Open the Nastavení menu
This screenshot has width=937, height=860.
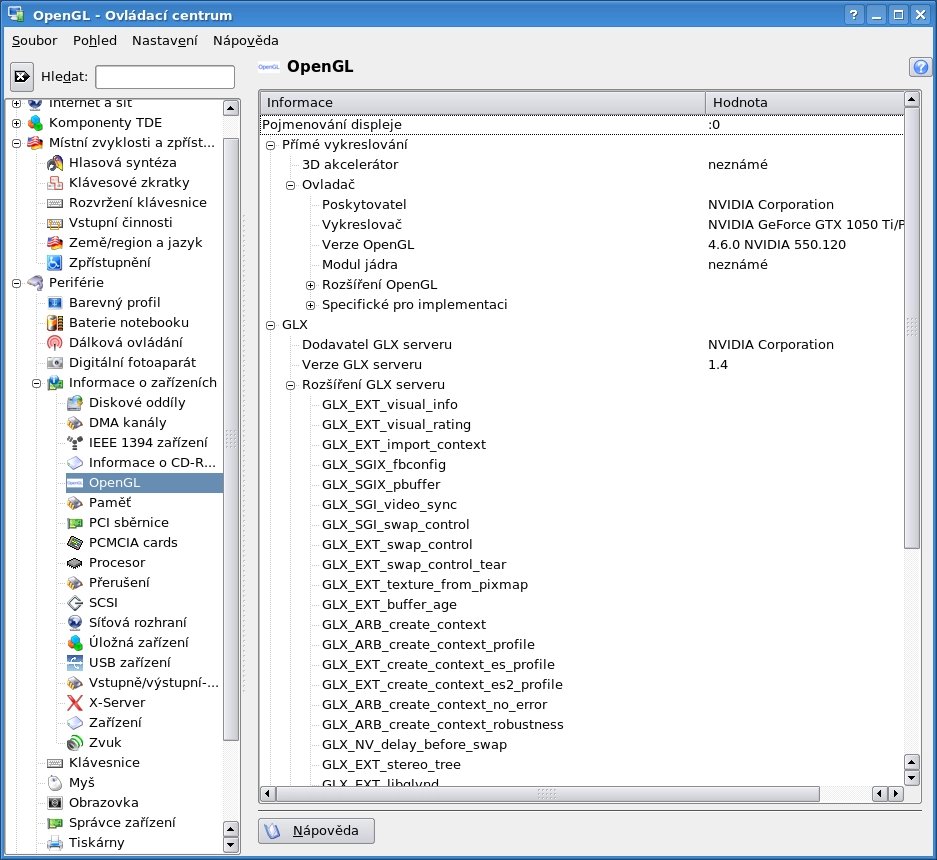[x=165, y=41]
